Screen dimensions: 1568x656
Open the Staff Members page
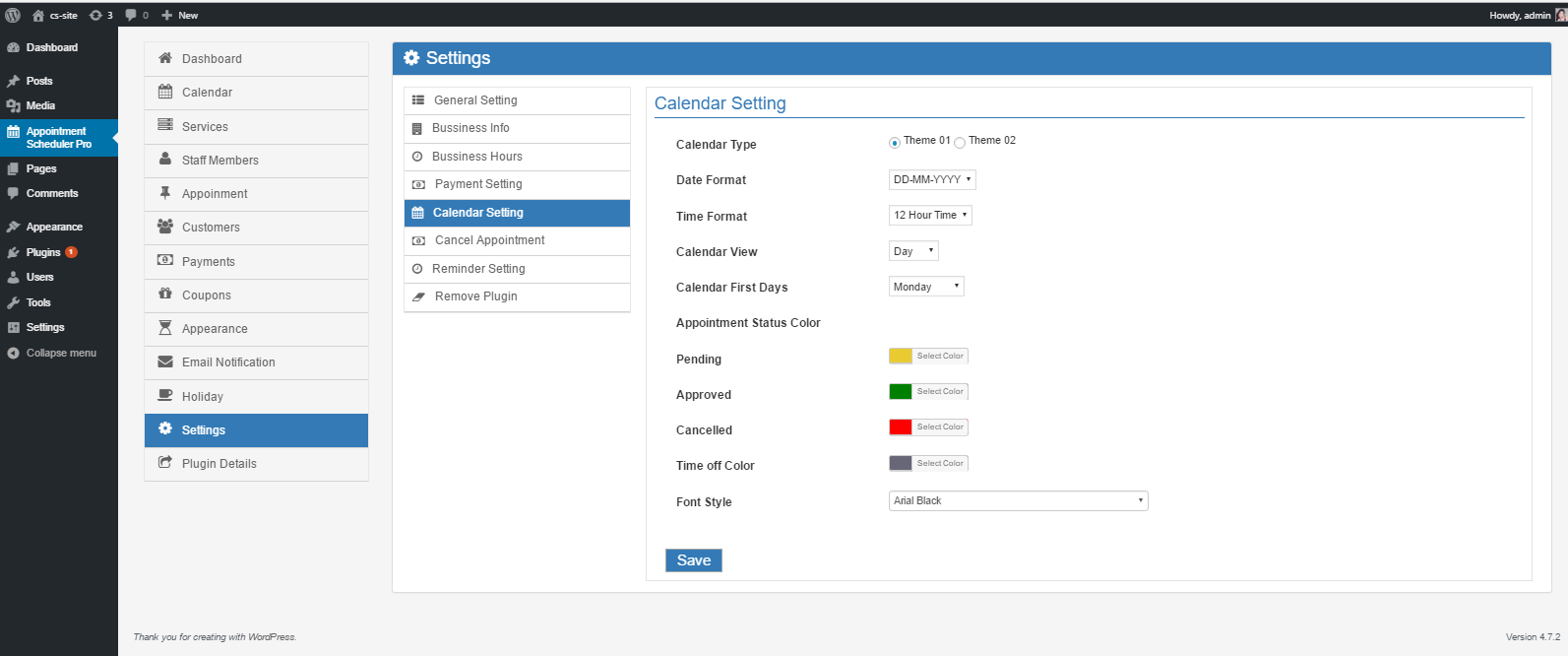click(220, 160)
